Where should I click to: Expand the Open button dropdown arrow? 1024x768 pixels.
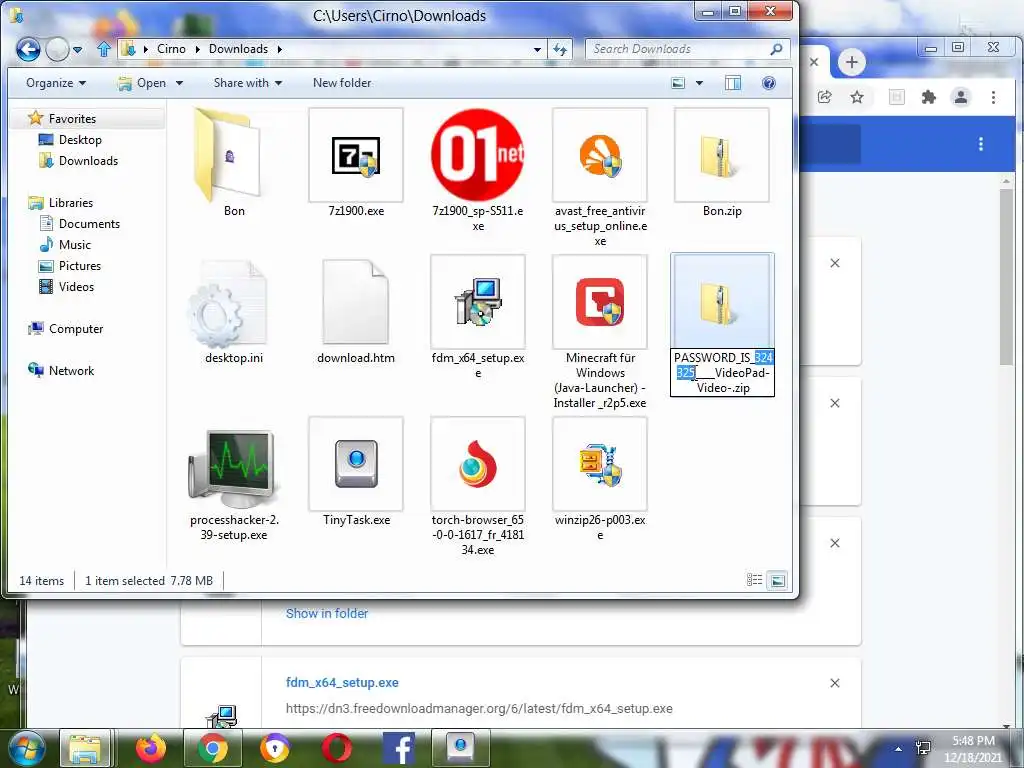tap(179, 83)
